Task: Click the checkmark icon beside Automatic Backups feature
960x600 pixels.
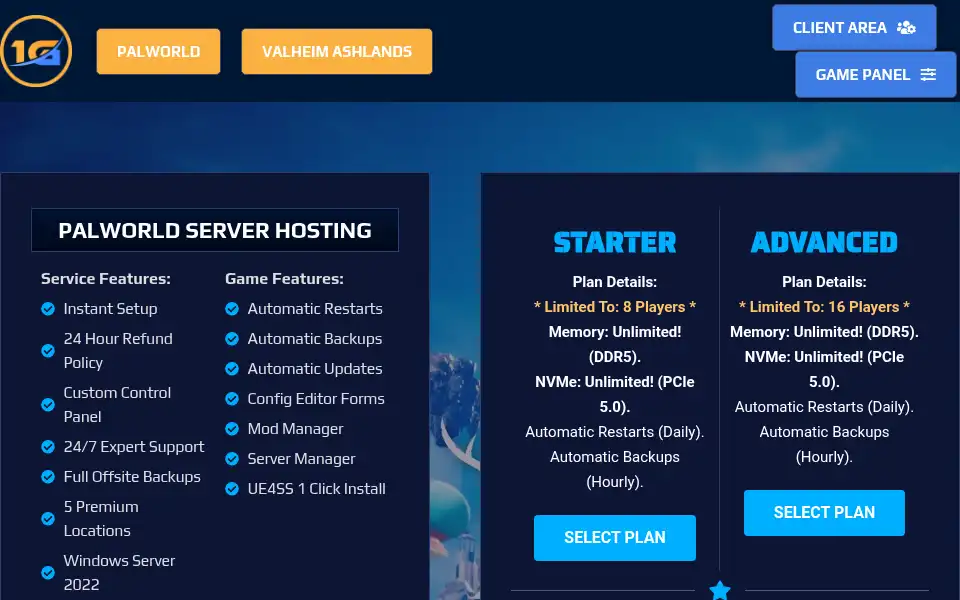Action: [x=232, y=339]
